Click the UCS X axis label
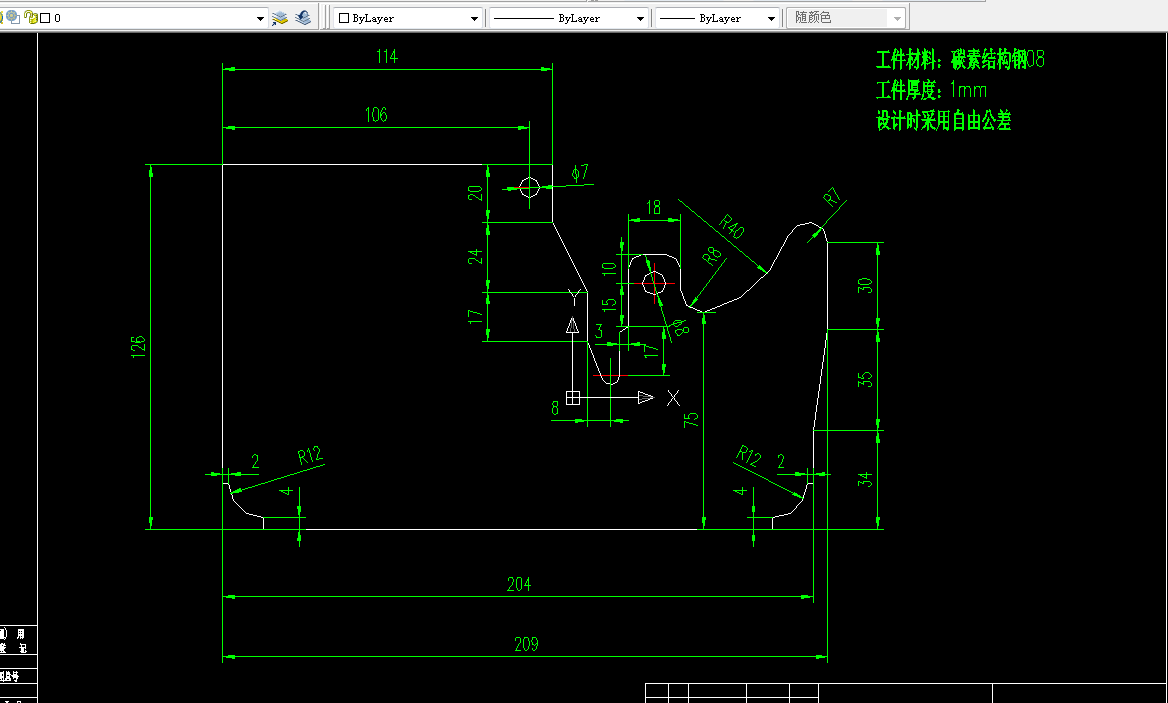 [x=673, y=398]
